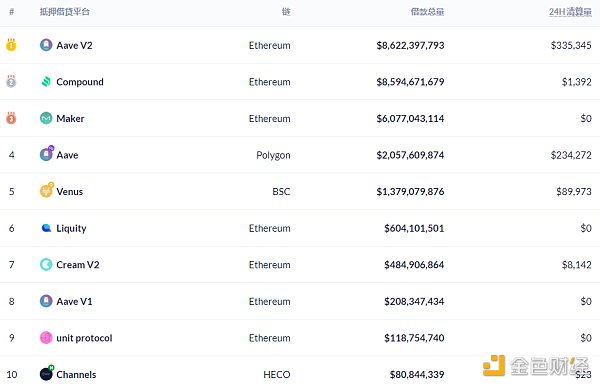Click the Venus platform logo icon
The width and height of the screenshot is (600, 387).
tap(47, 190)
